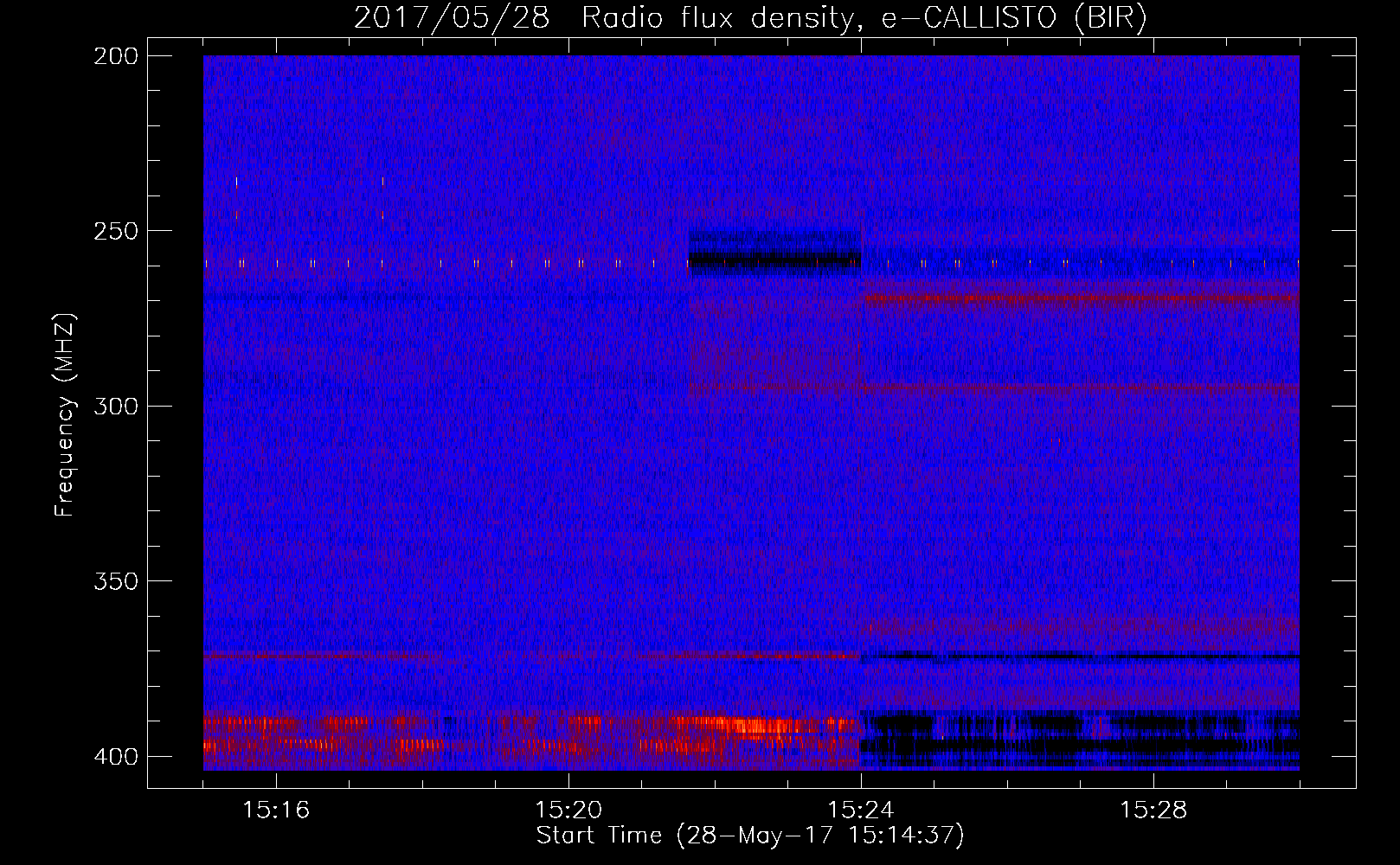The width and height of the screenshot is (1400, 865).
Task: Click the '15:24' time tick label
Action: [861, 811]
